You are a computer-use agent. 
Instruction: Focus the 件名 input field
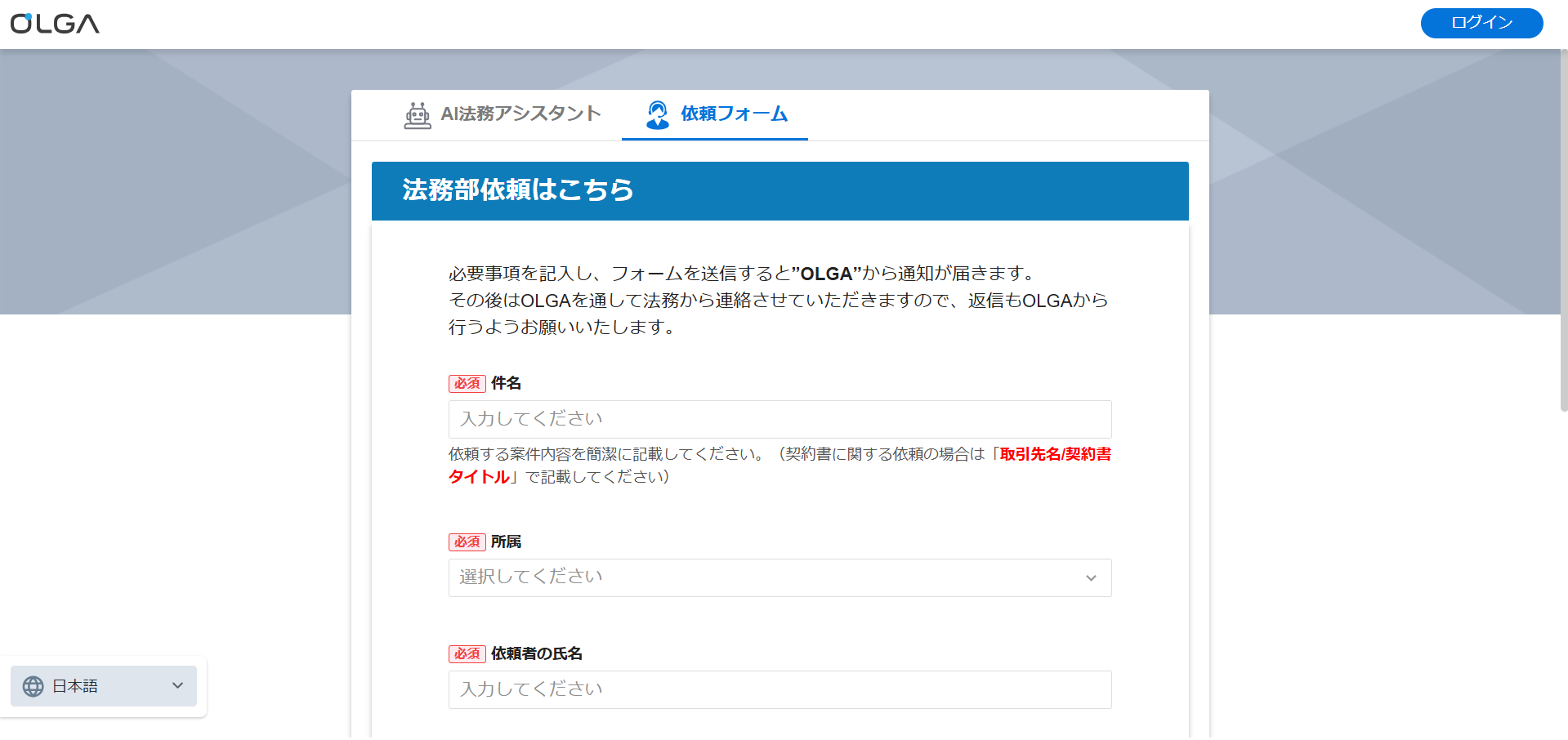780,420
